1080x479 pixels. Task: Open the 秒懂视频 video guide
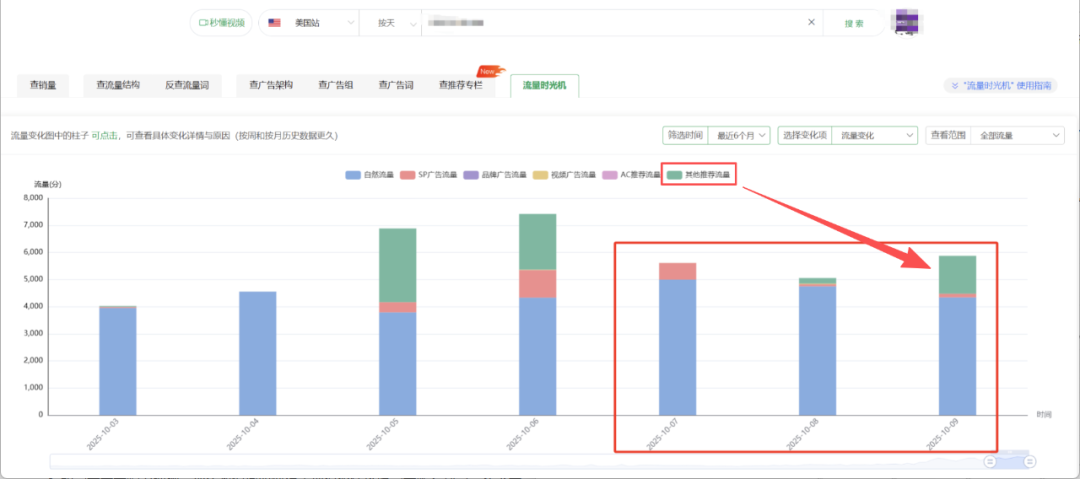[x=220, y=23]
